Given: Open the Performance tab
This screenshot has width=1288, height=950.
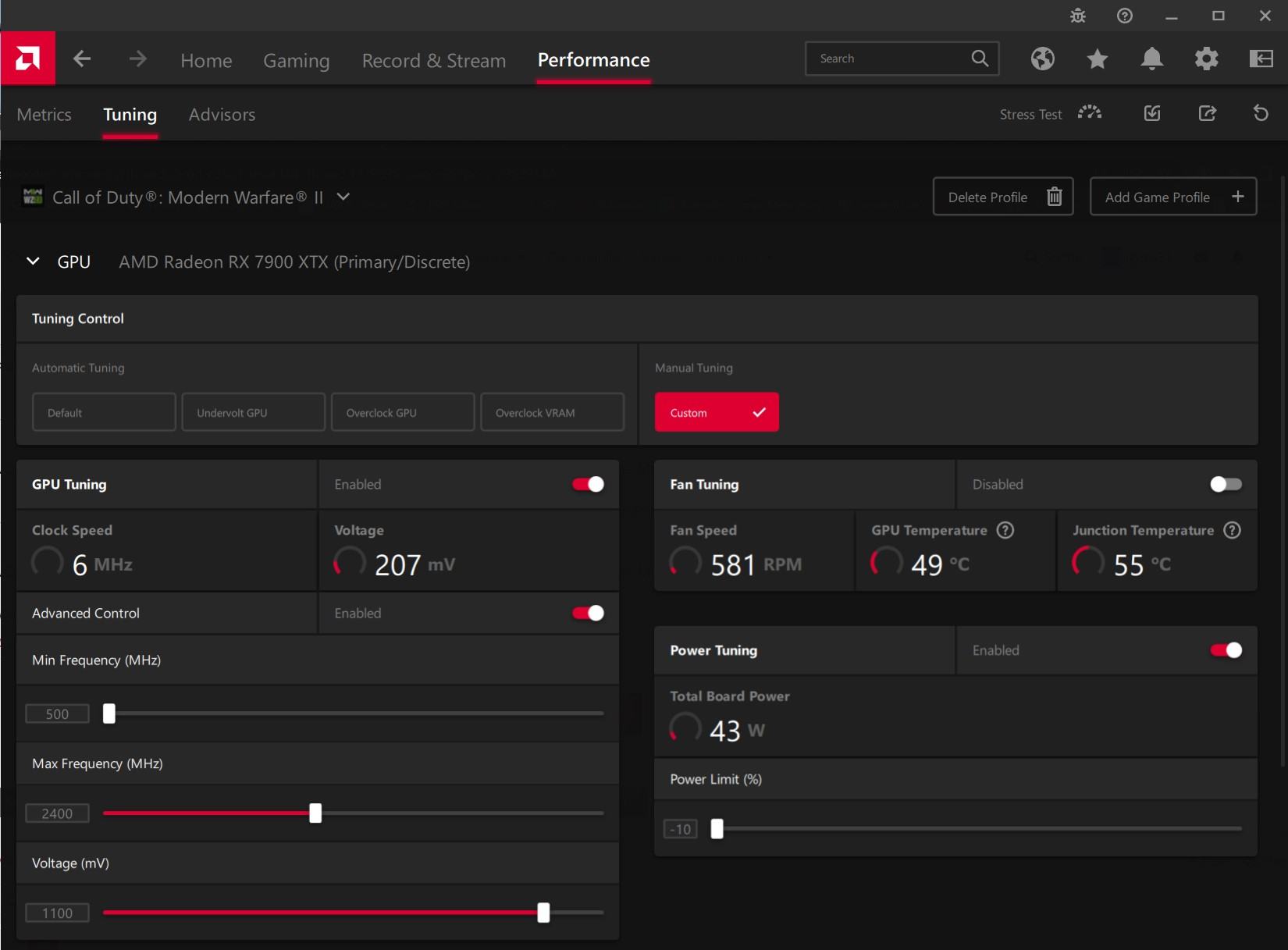Looking at the screenshot, I should coord(593,60).
